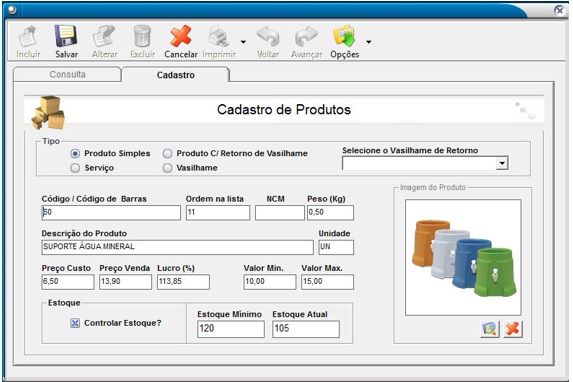Screen dimensions: 573x382
Task: Click the Voltar back arrow icon
Action: click(x=268, y=36)
